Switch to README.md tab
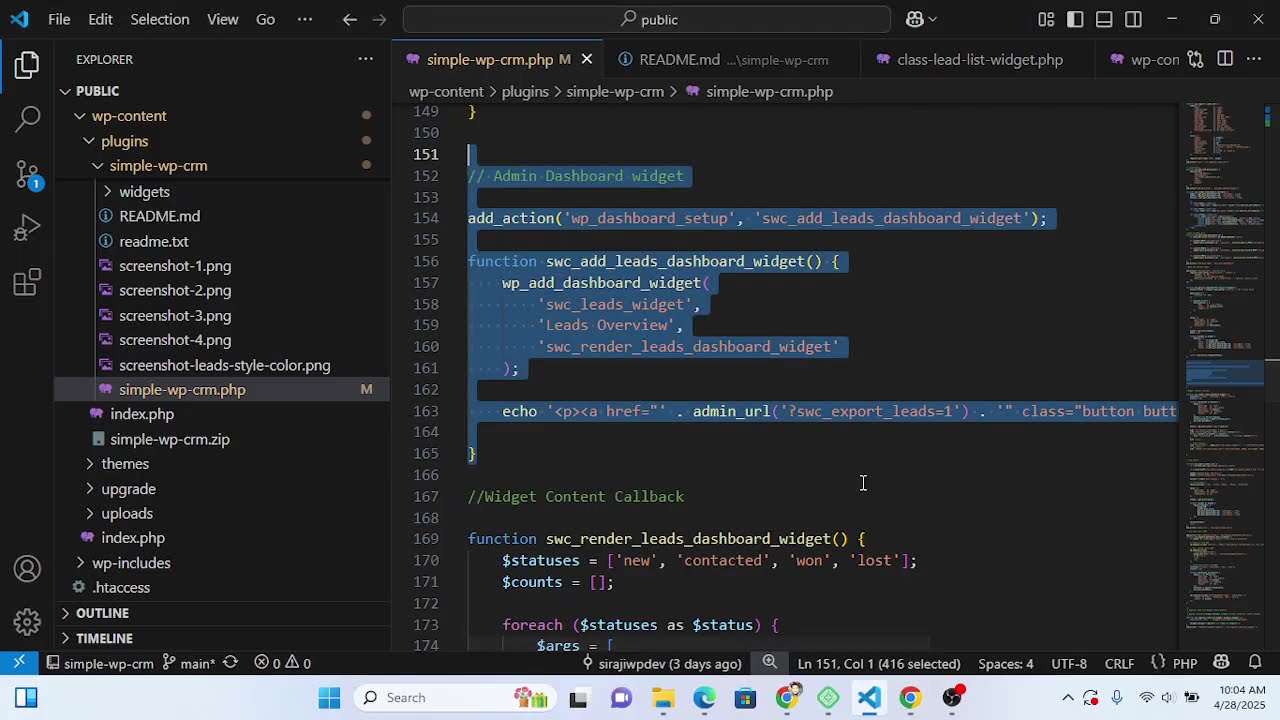Image resolution: width=1280 pixels, height=720 pixels. (732, 60)
